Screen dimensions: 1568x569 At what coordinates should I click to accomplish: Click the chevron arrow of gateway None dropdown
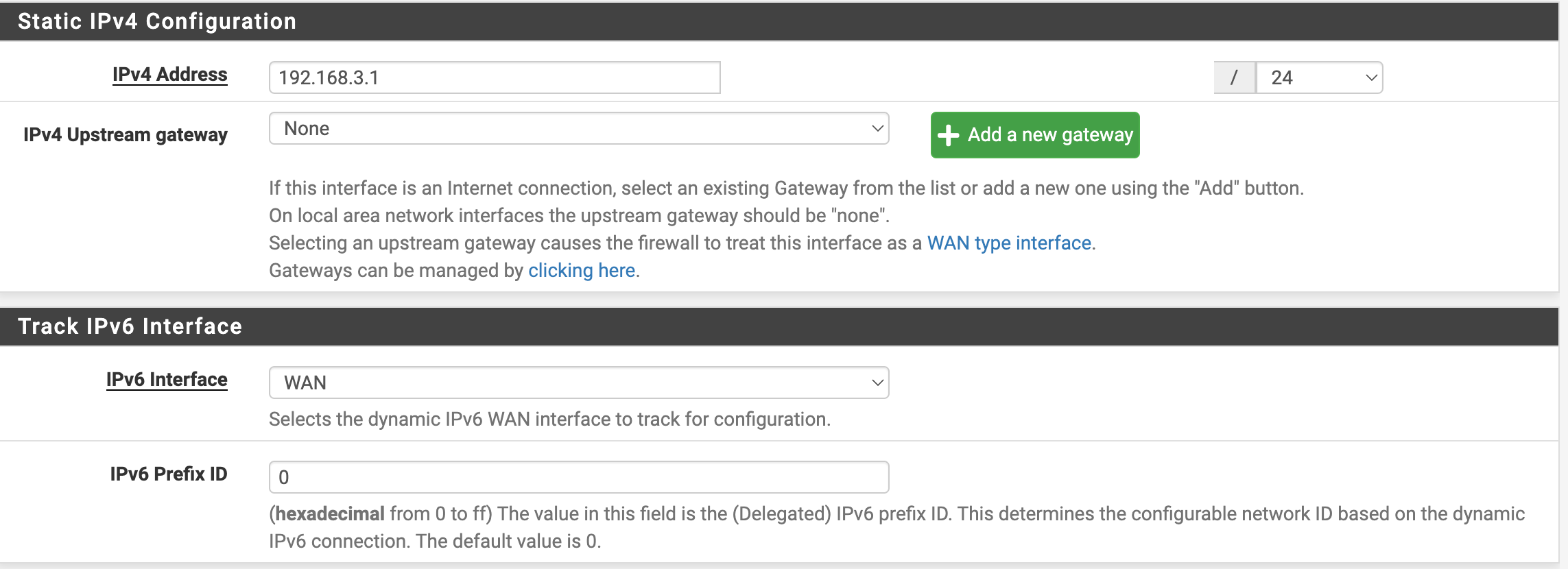pyautogui.click(x=877, y=128)
